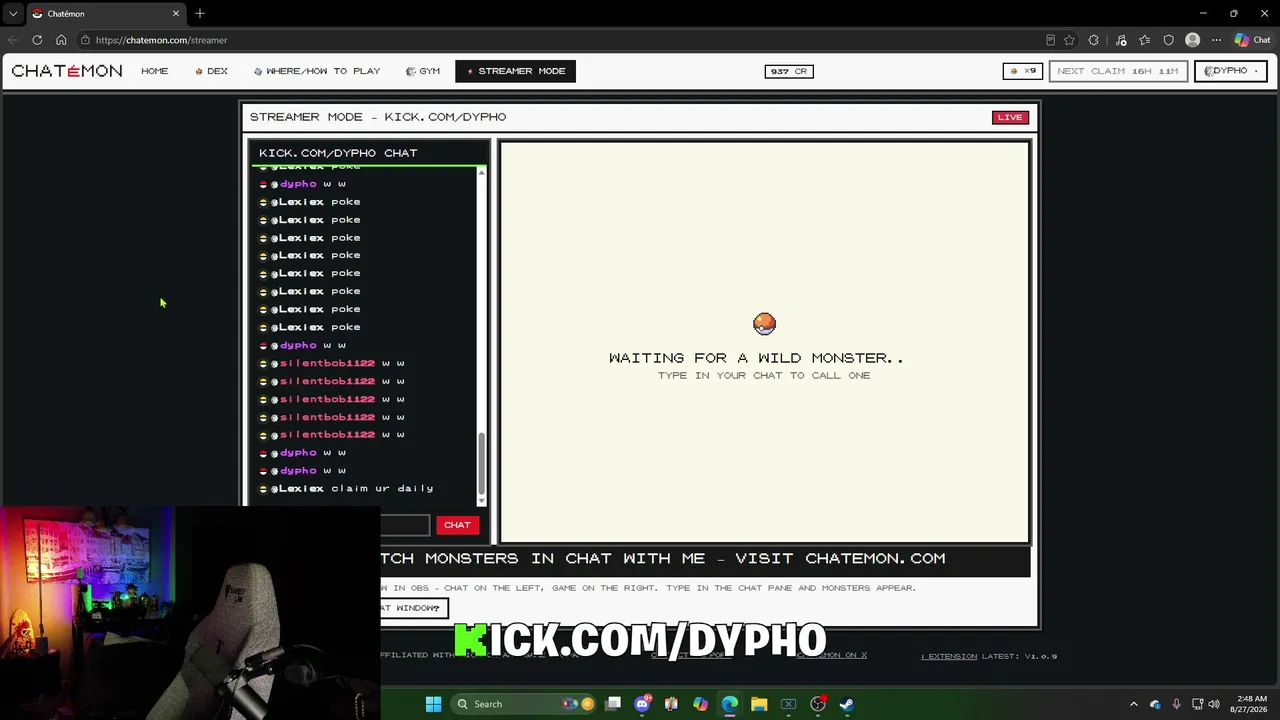Image resolution: width=1280 pixels, height=720 pixels.
Task: Open the Gym page
Action: [x=423, y=71]
